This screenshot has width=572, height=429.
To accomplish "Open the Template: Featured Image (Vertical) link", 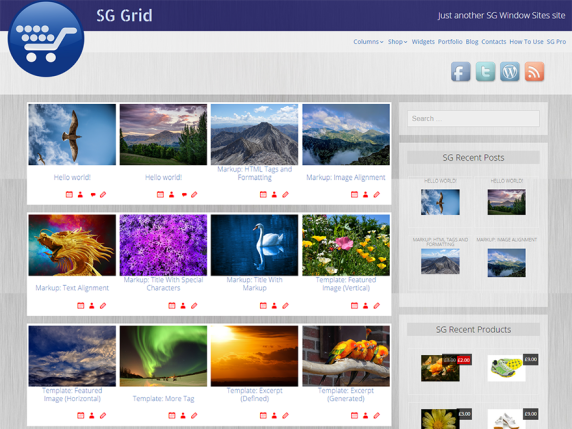I will [346, 284].
